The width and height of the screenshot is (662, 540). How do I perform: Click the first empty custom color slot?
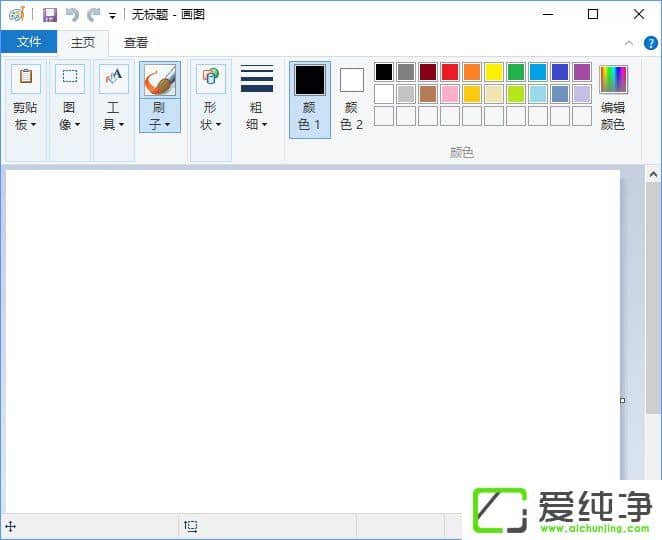coord(384,116)
